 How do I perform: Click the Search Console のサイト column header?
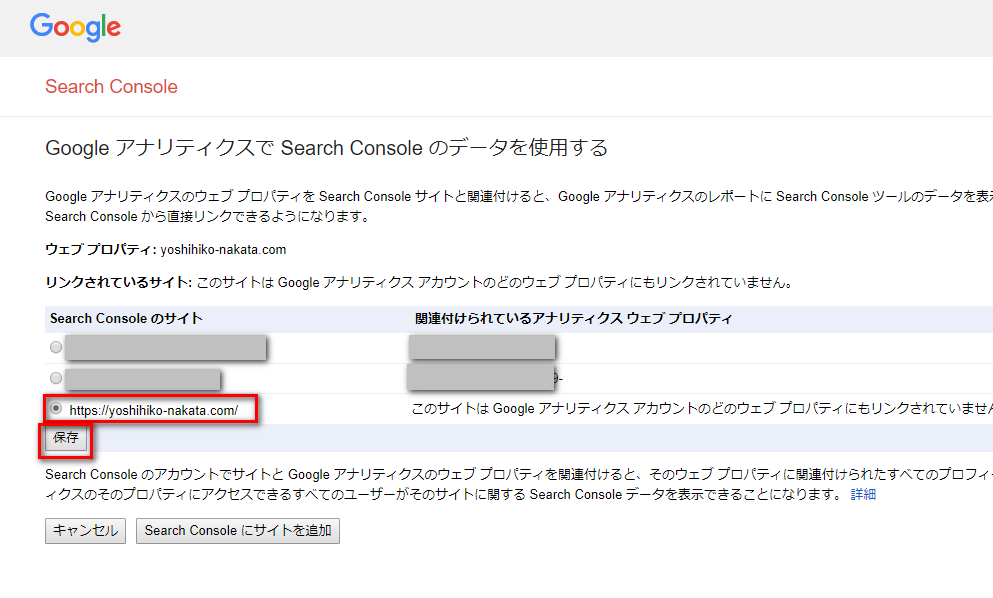pos(126,319)
